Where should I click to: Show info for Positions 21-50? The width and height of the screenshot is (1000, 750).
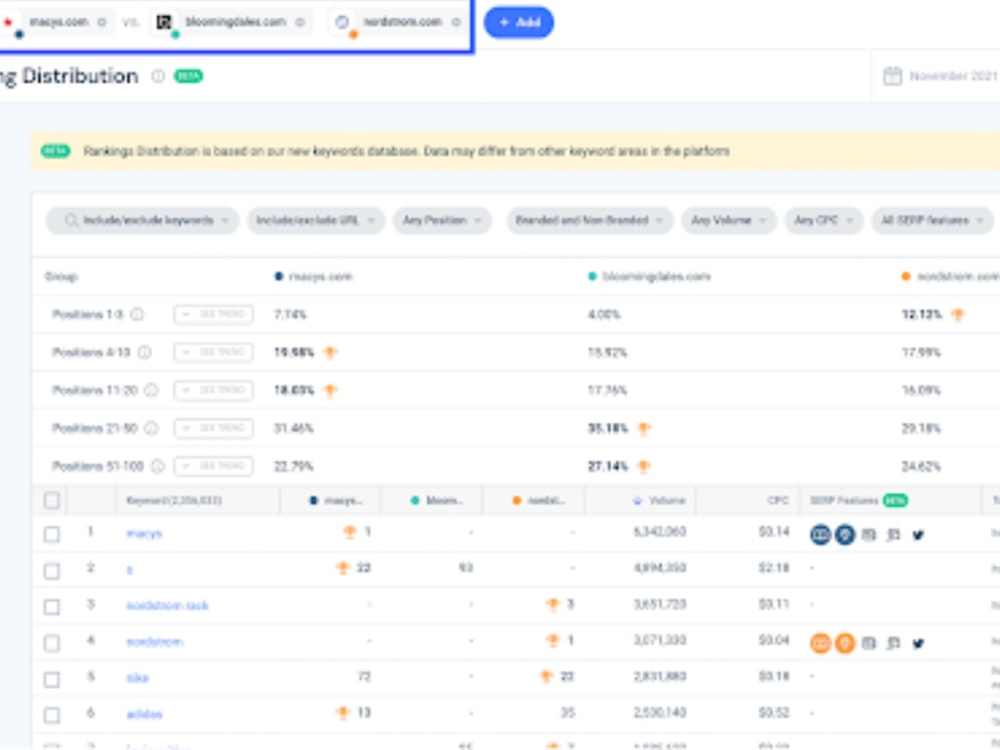[151, 428]
